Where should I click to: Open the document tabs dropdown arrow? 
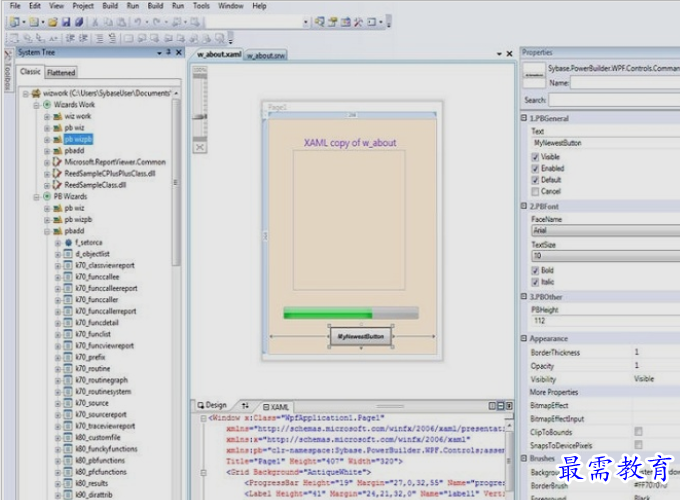[499, 54]
